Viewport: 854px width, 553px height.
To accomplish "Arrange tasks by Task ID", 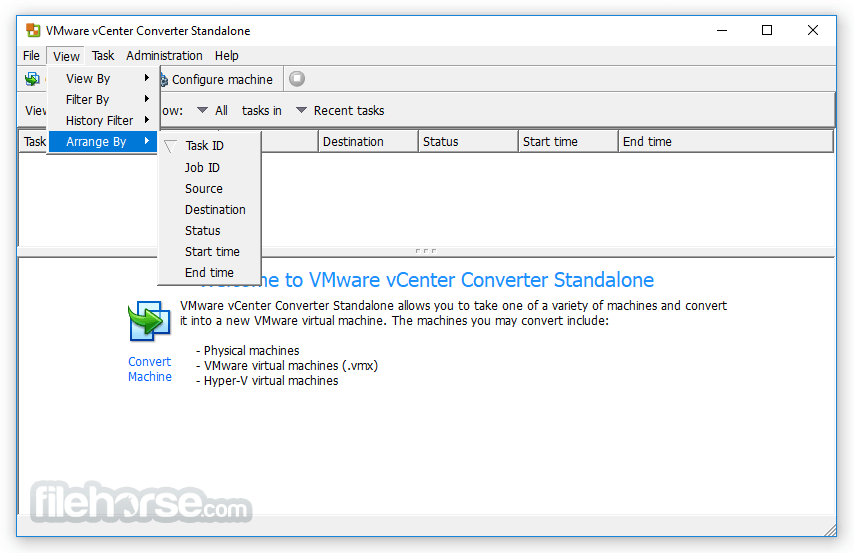I will (210, 145).
